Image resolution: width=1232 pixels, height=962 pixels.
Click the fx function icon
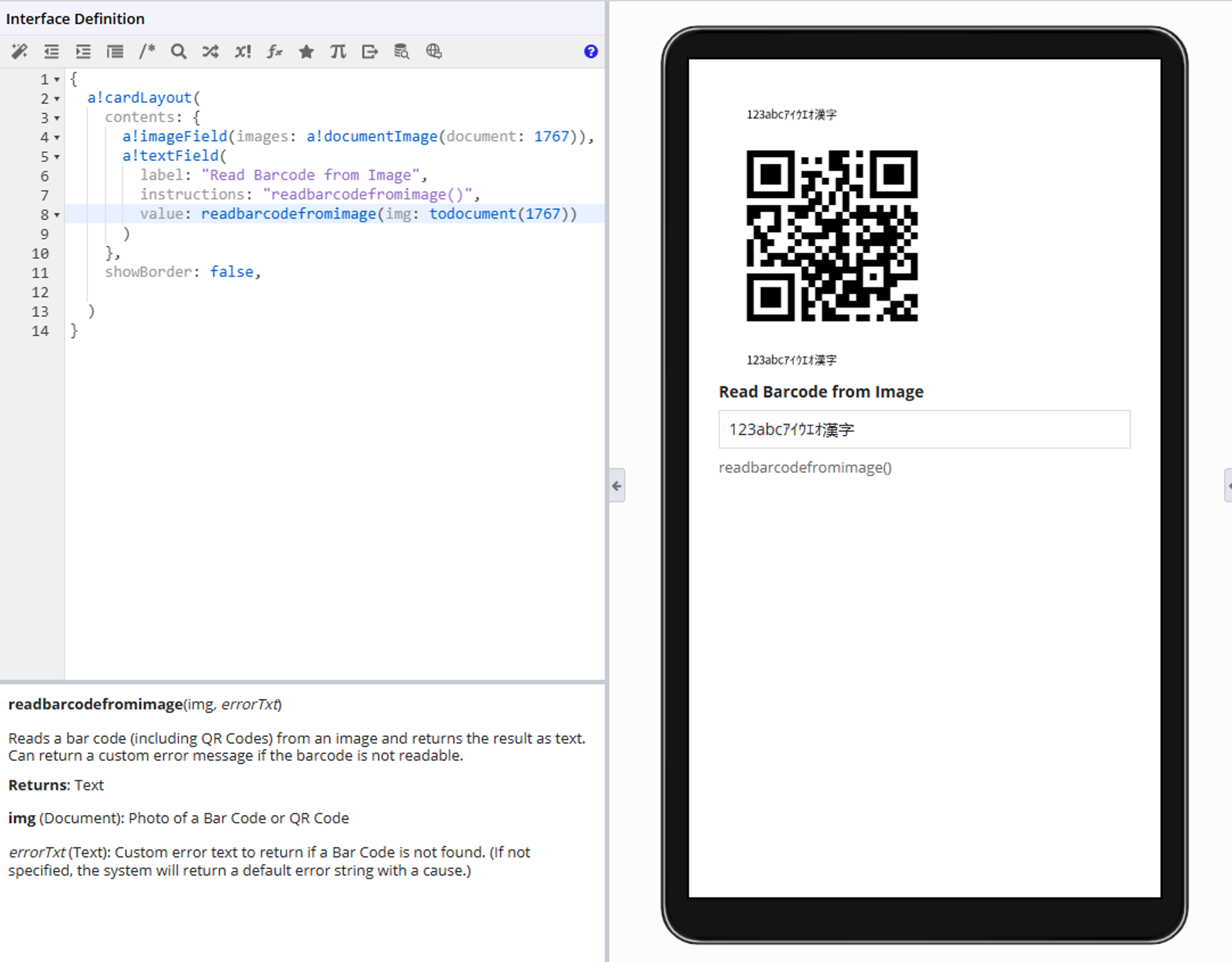[x=275, y=51]
